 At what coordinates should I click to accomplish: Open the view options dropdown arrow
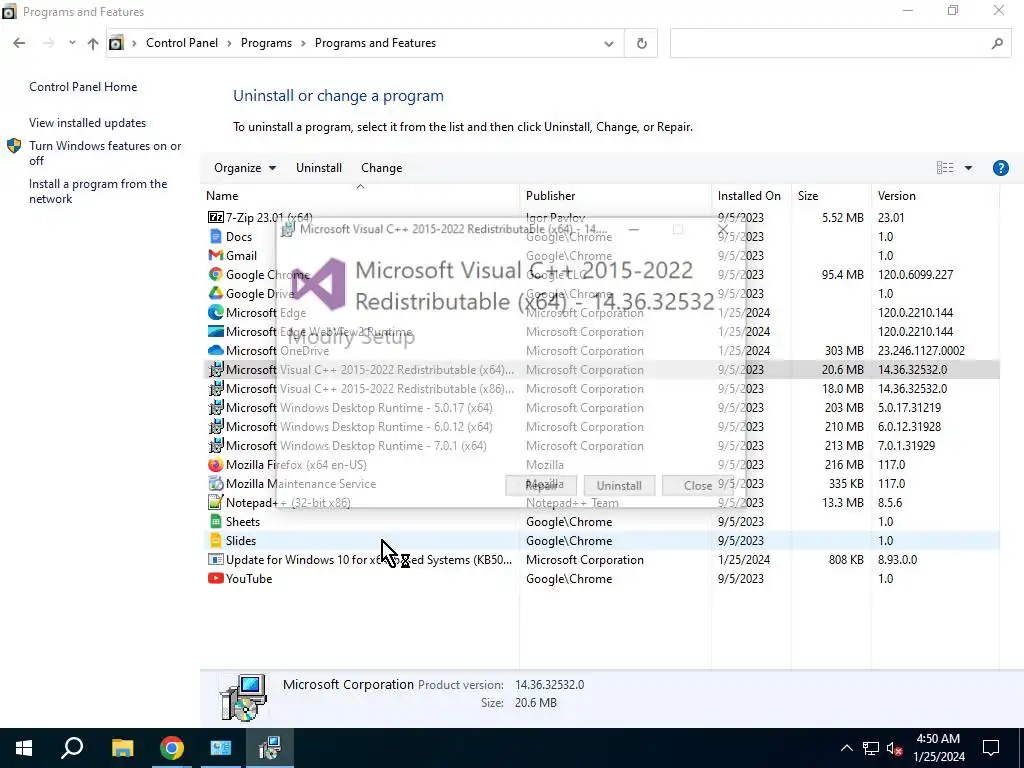pos(968,168)
